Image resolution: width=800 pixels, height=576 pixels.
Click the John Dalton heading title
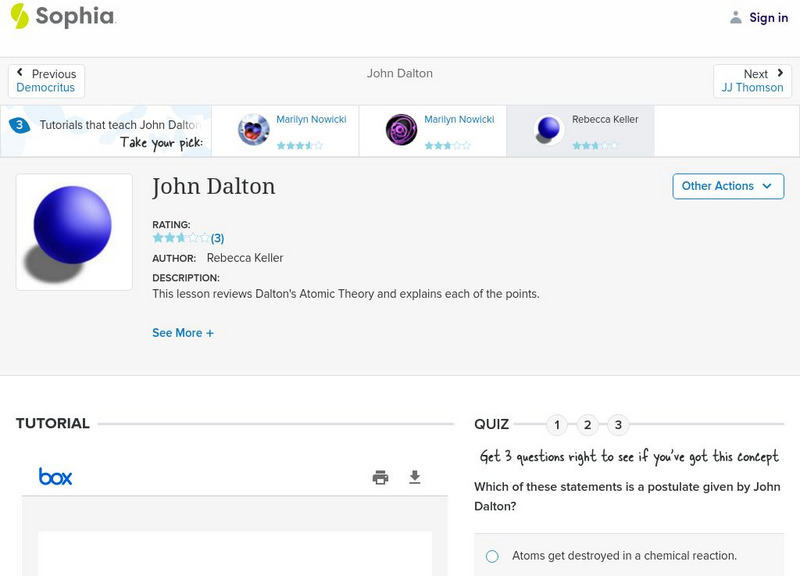[214, 186]
